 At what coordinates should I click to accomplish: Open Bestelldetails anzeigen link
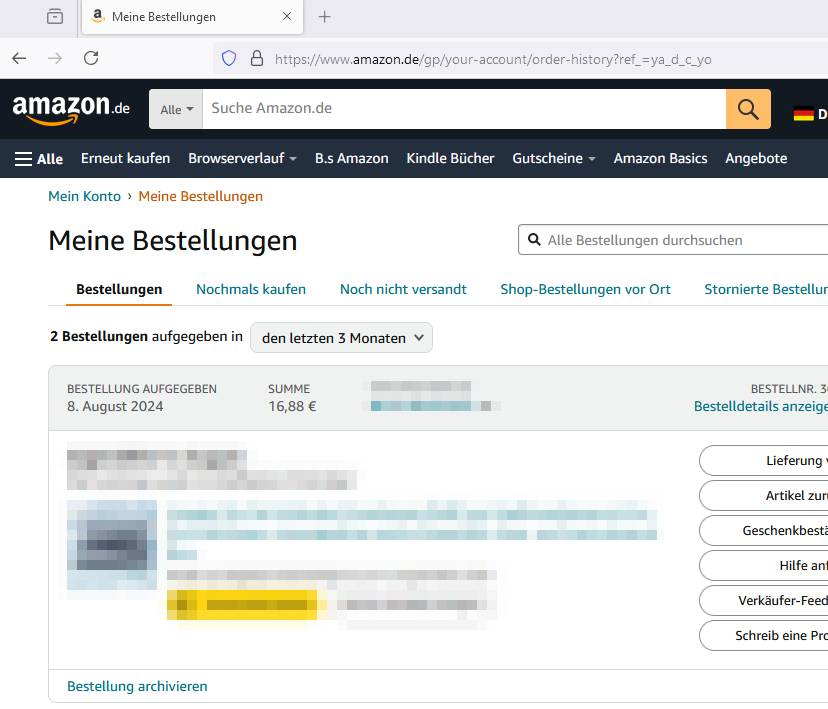pyautogui.click(x=761, y=407)
